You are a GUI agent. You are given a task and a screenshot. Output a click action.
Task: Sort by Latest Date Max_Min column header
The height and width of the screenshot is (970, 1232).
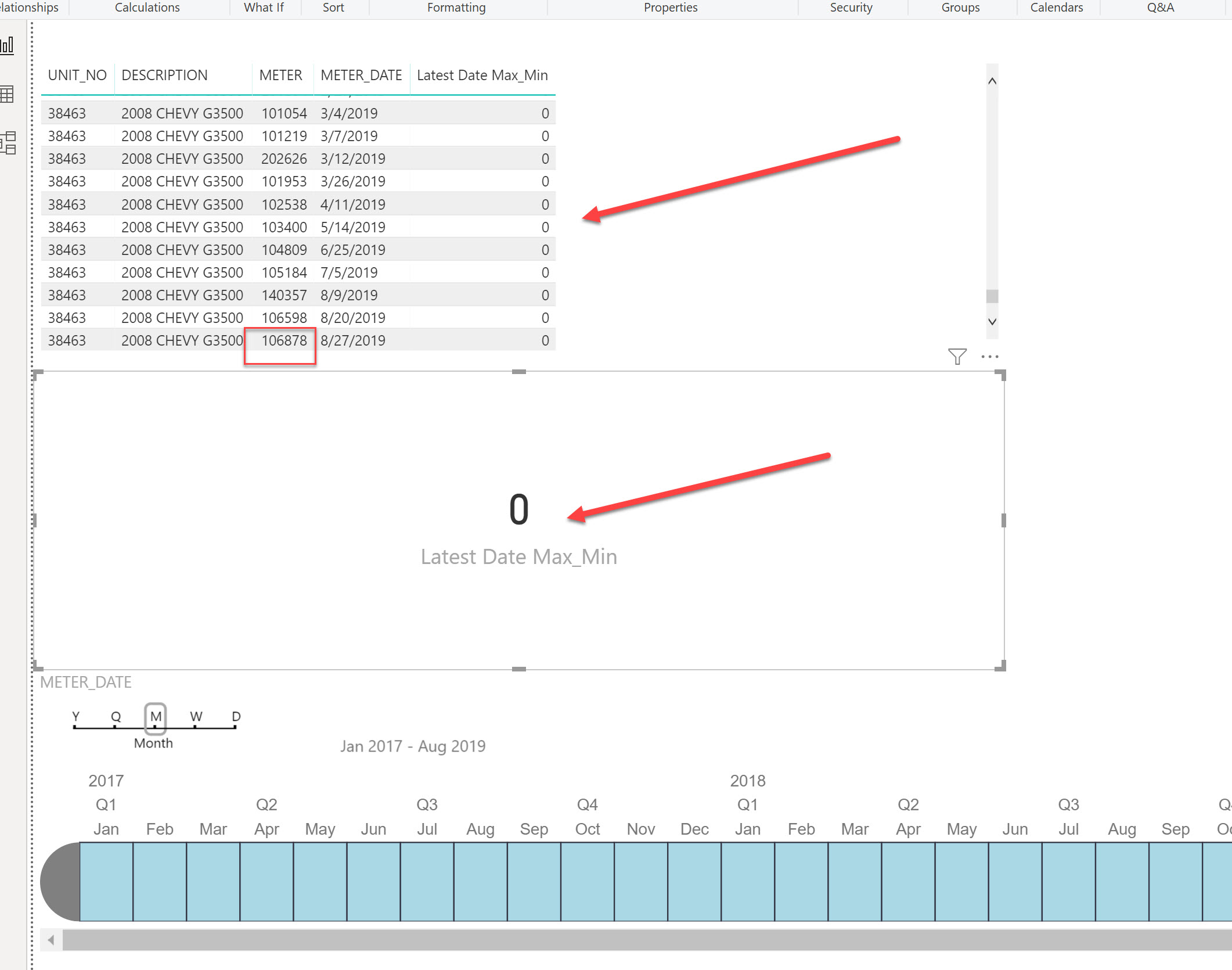coord(482,76)
